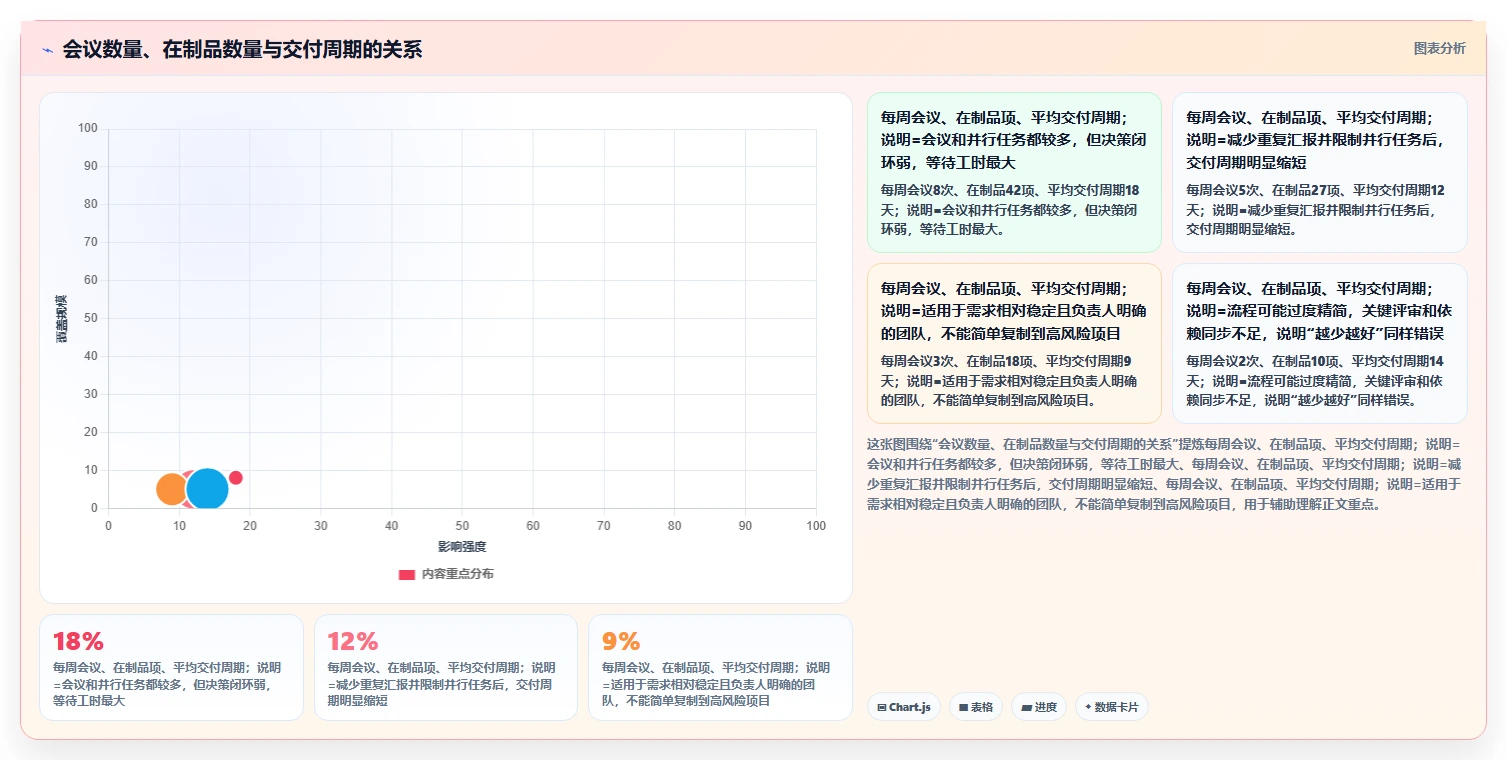Screen dimensions: 1507x760
Task: Click the title 会议数量、在制品数量与交付周期的关系
Action: click(242, 49)
